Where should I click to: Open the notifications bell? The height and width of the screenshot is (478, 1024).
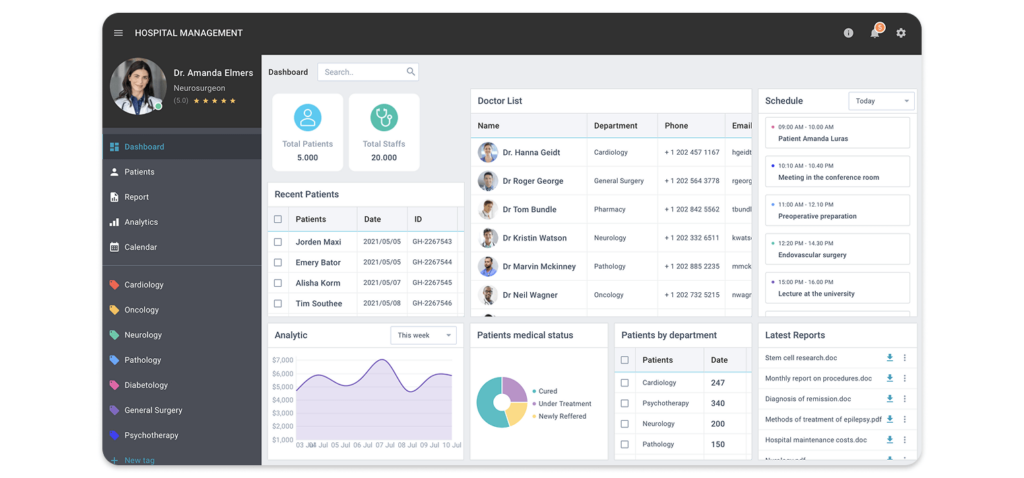[x=875, y=33]
